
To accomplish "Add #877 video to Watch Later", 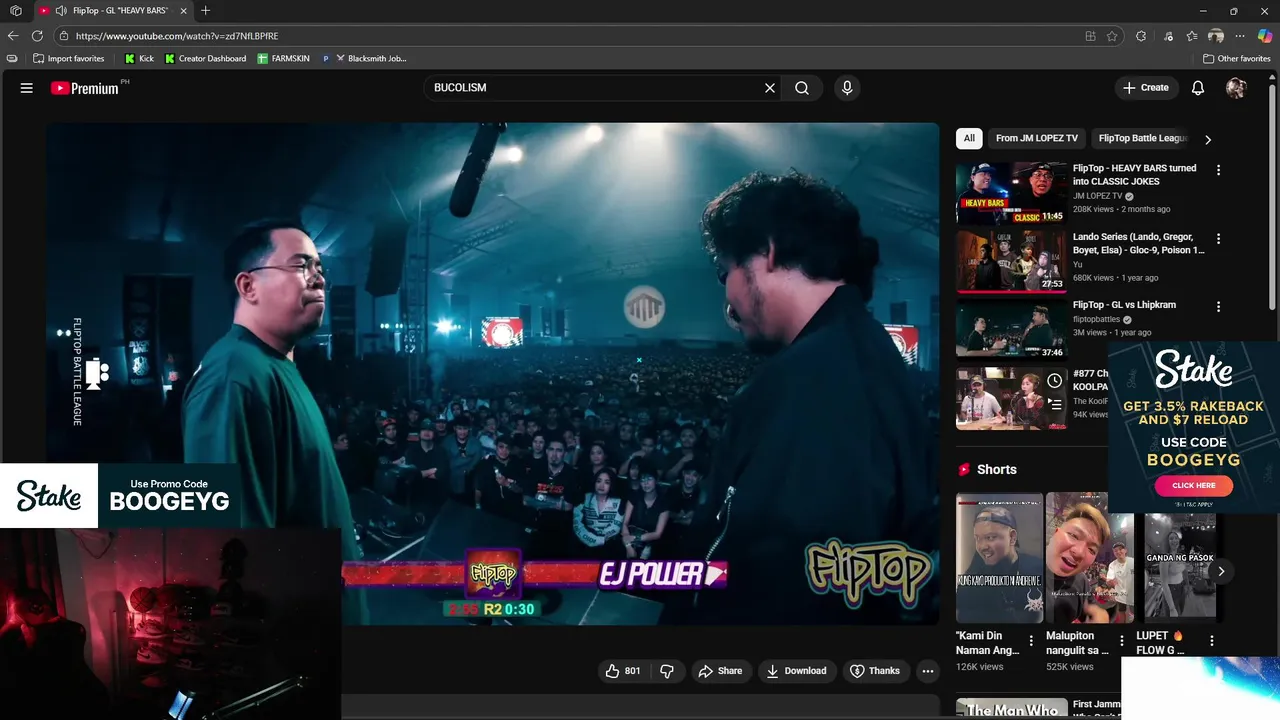I will coord(1055,381).
